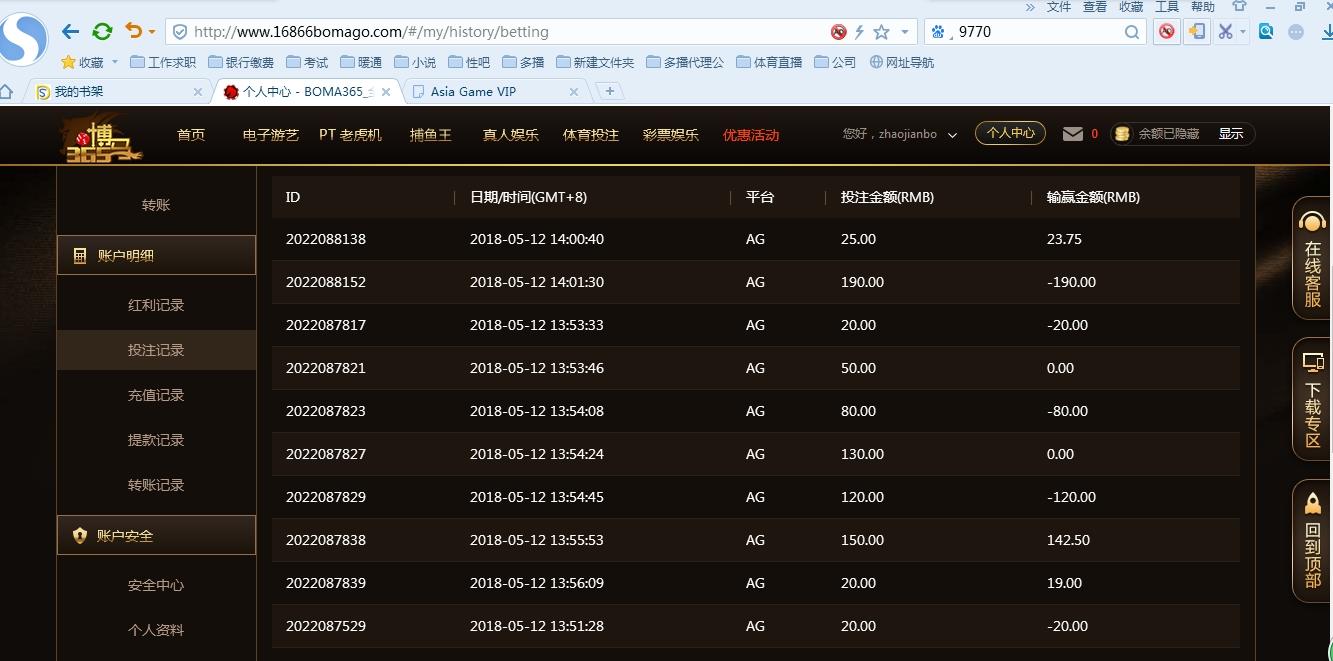Open 下载专区 side panel
1333x661 pixels.
1312,399
